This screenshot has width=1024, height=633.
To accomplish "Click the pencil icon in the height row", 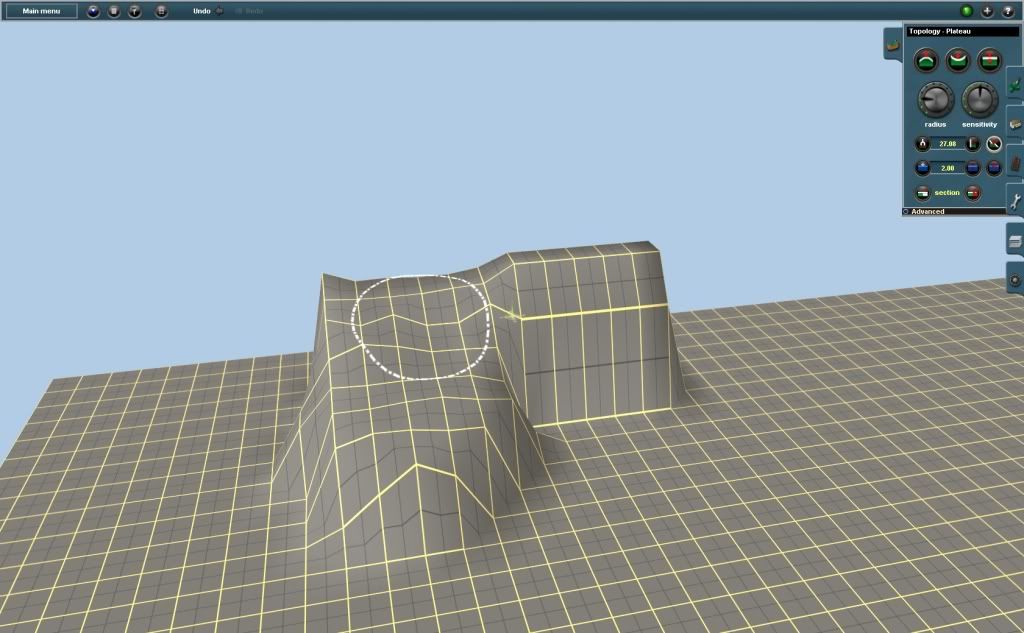I will pyautogui.click(x=994, y=144).
